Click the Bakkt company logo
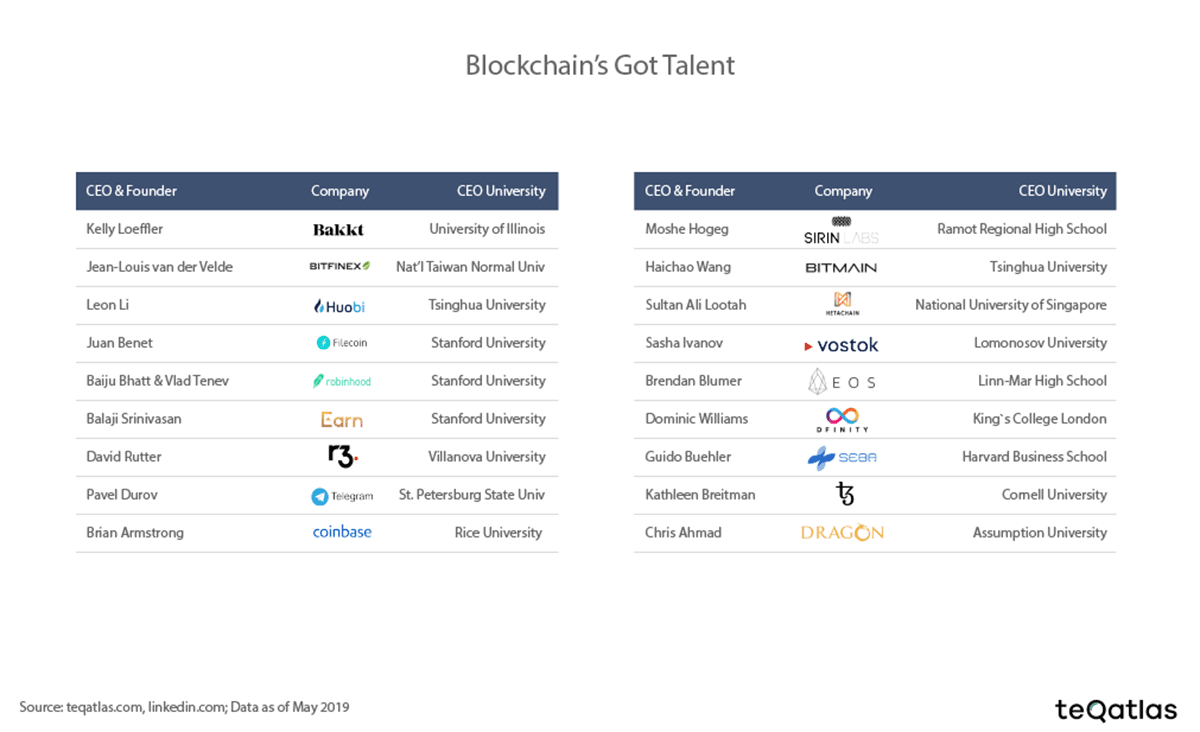 [339, 230]
